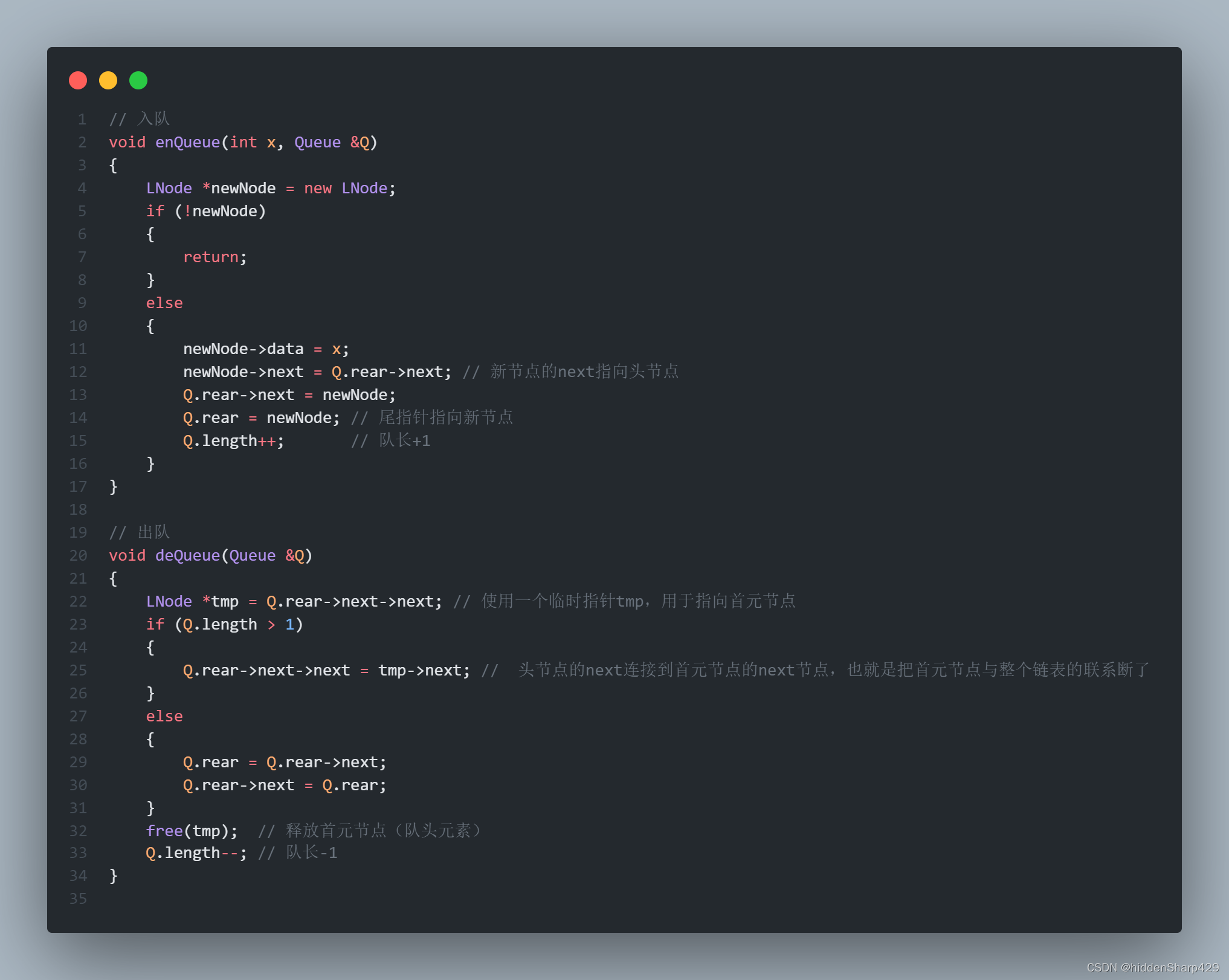Screen dimensions: 1229x980
Task: Click 'newNode->next = Q.rear->next;' code
Action: click(x=317, y=372)
